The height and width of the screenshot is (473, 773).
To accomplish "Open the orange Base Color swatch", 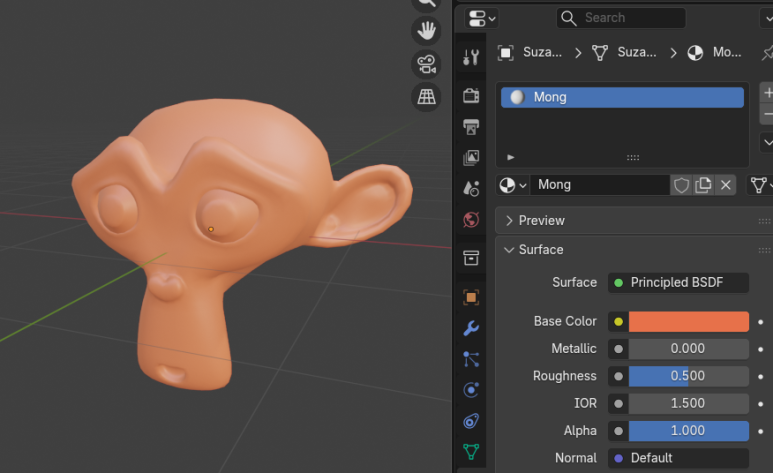I will click(689, 322).
